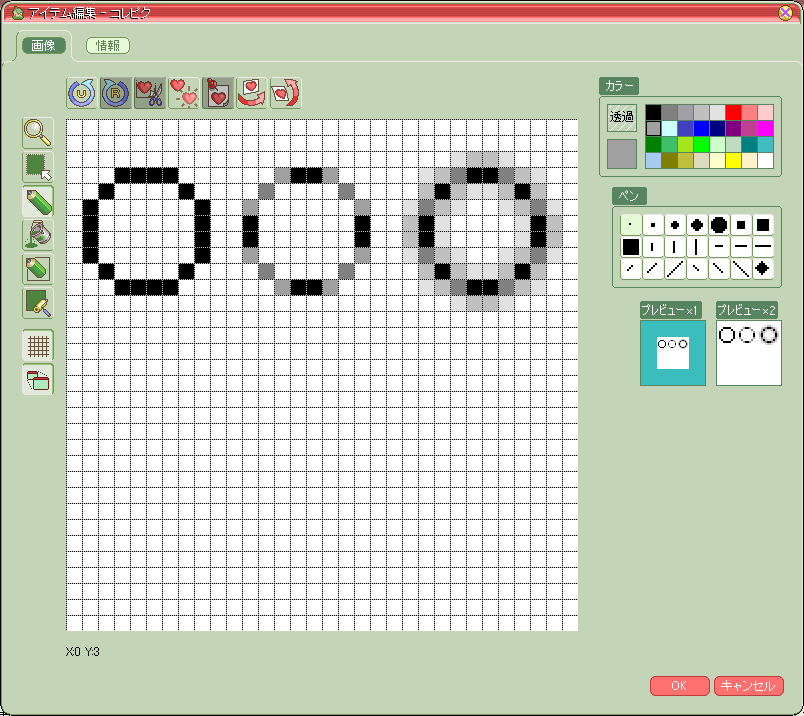This screenshot has height=716, width=804.
Task: Click the overlapping windows icon in left sidebar
Action: coord(38,380)
